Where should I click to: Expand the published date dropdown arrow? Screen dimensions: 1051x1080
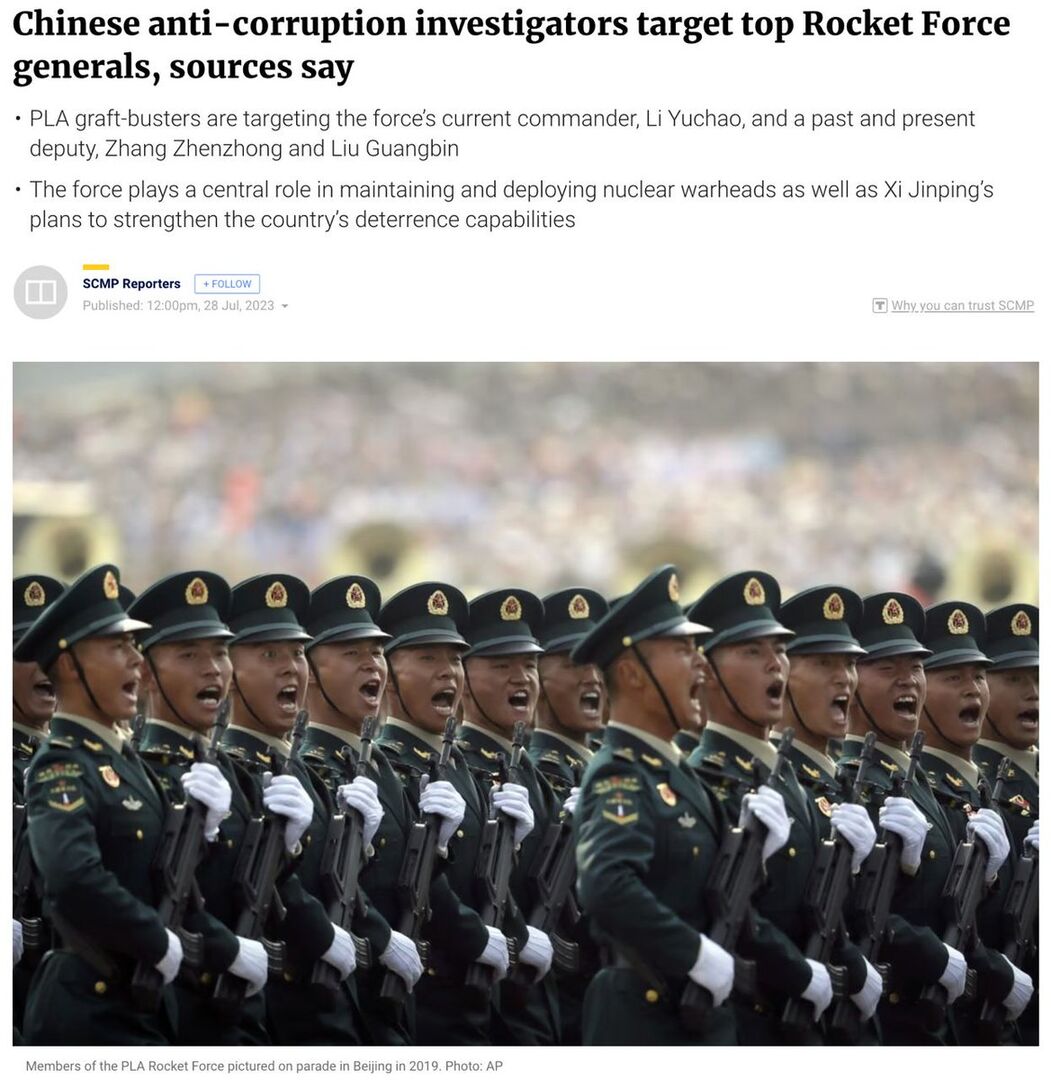(284, 306)
